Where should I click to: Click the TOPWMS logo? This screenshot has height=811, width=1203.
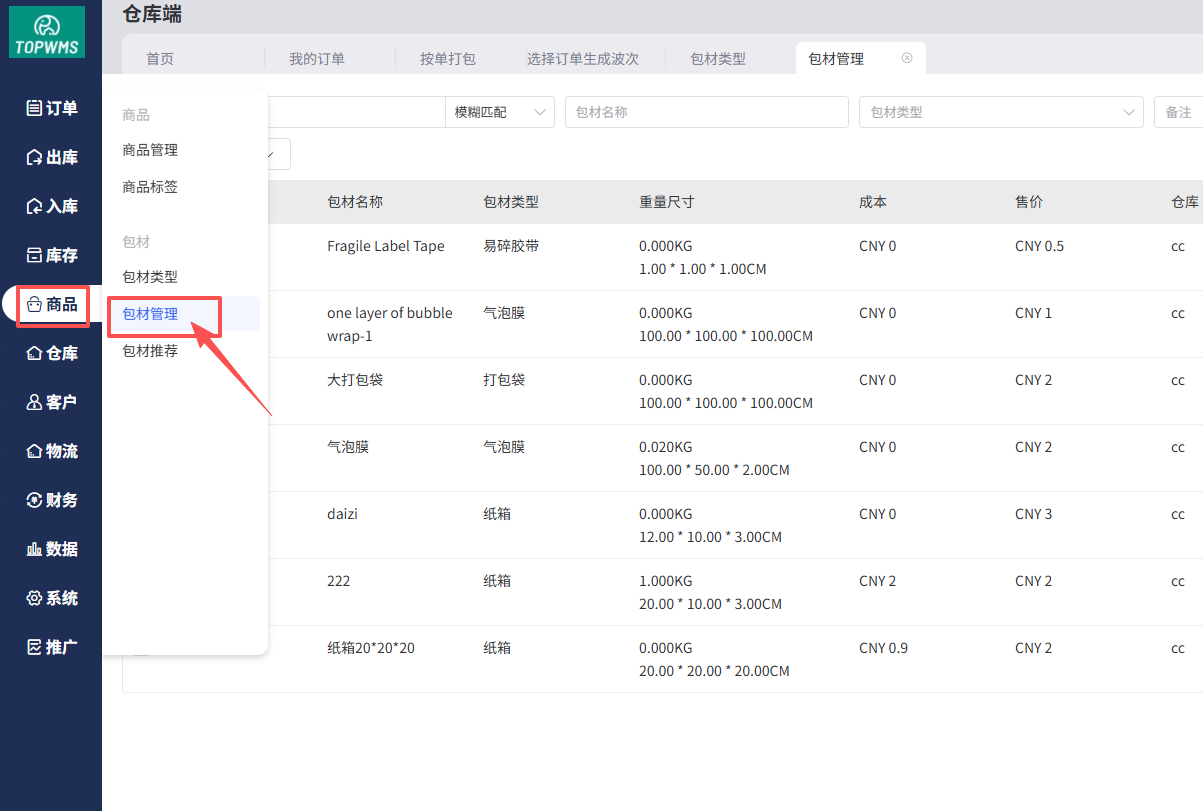pyautogui.click(x=48, y=32)
